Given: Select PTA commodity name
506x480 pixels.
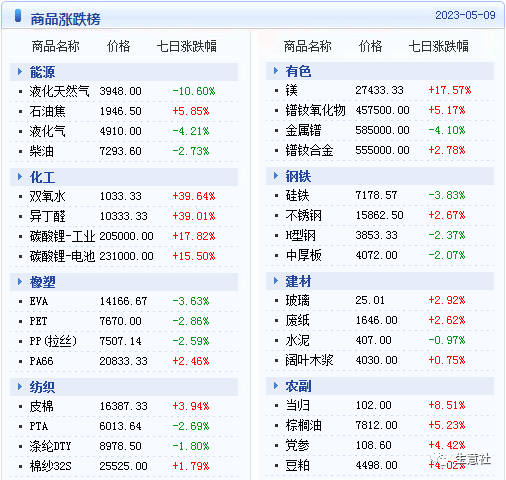Looking at the screenshot, I should click(39, 426).
